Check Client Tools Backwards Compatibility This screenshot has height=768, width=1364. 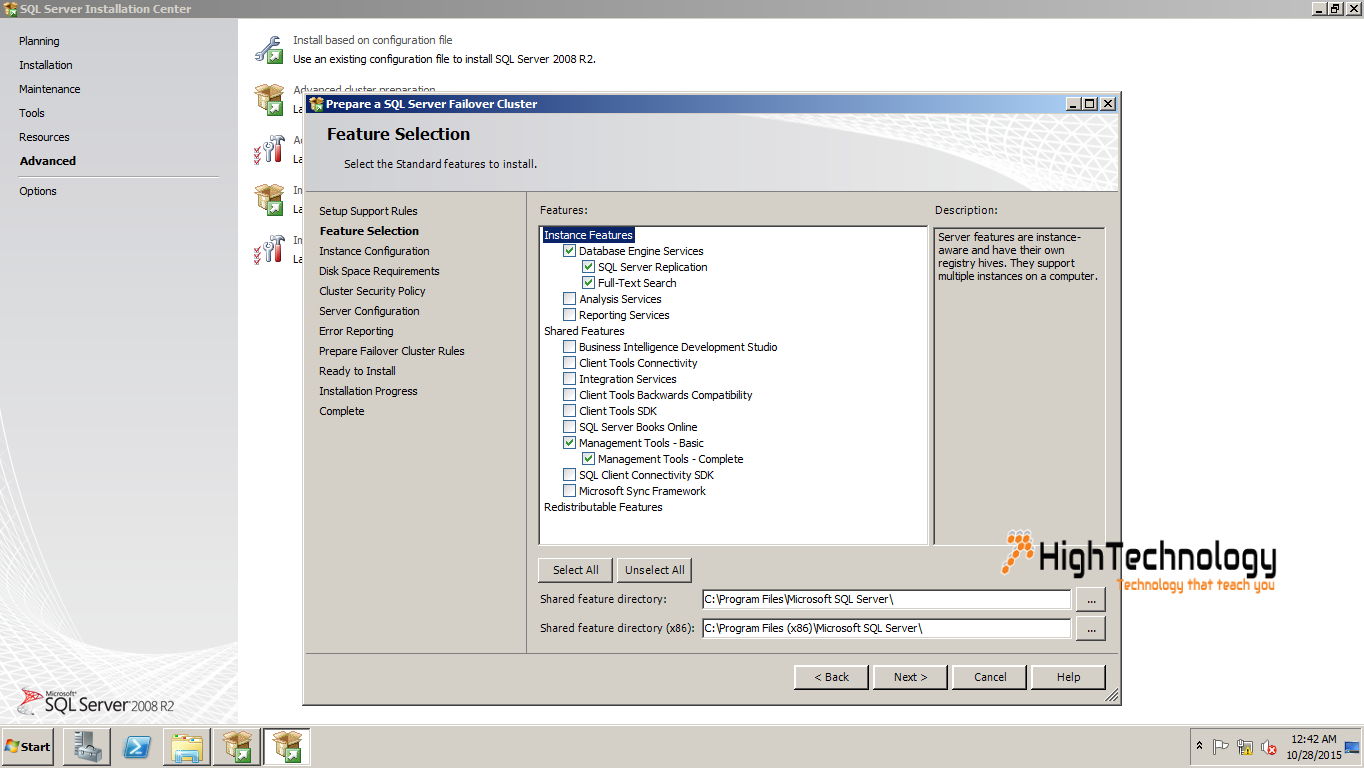coord(570,395)
